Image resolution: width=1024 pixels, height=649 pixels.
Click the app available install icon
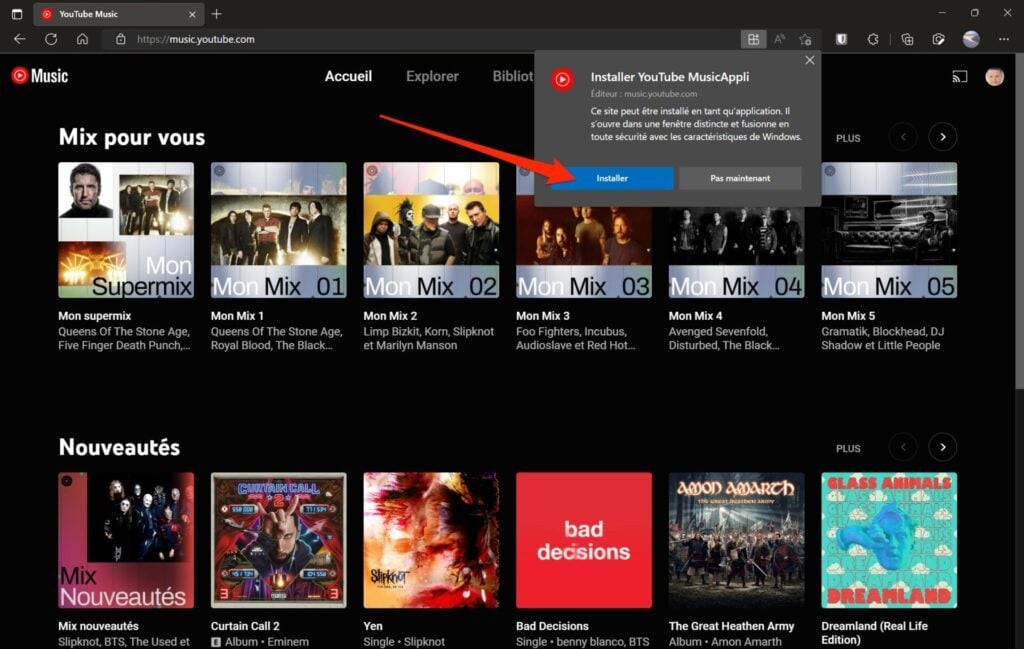coord(753,39)
